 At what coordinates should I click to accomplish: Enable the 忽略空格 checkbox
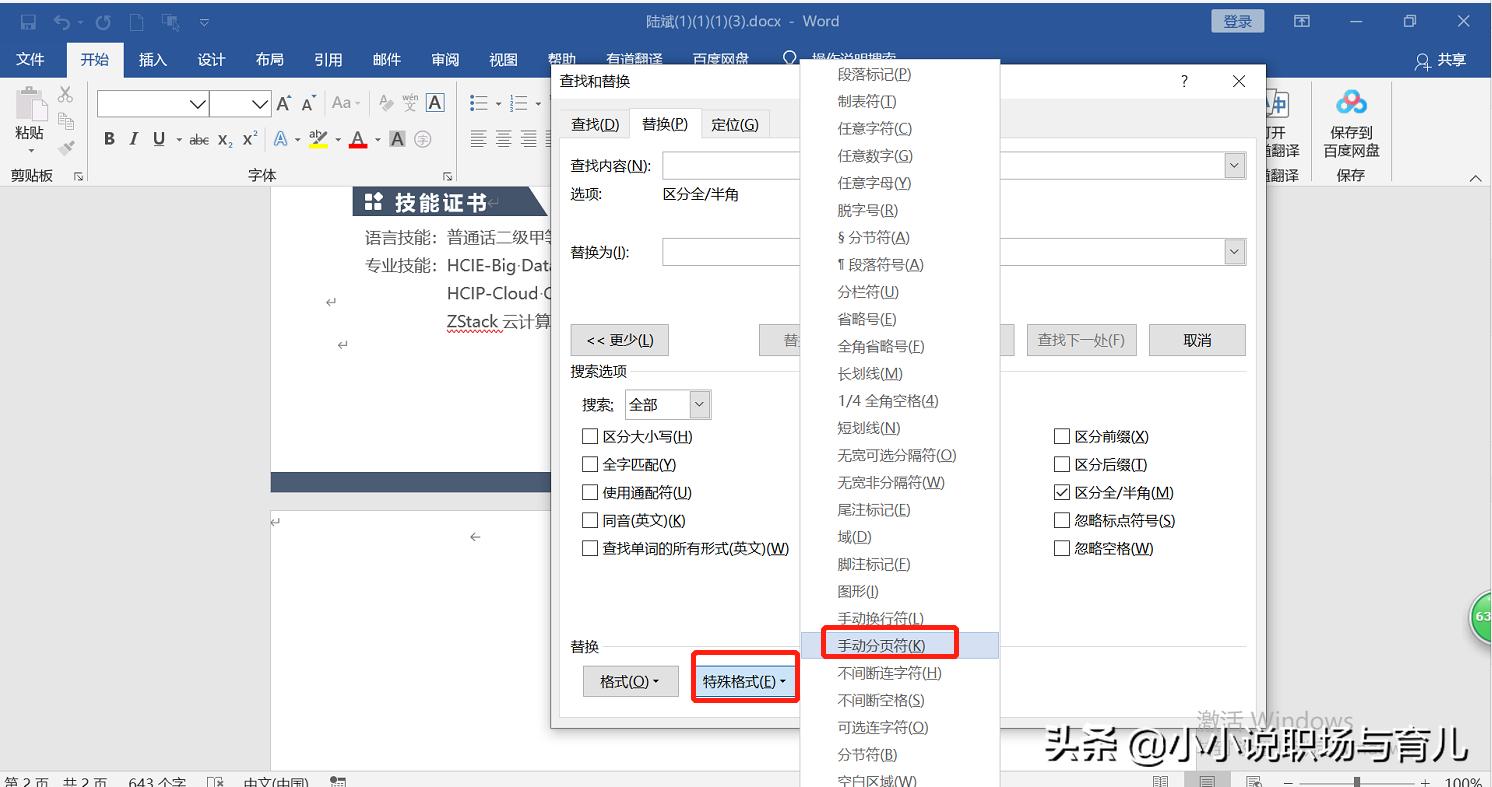[x=1061, y=548]
